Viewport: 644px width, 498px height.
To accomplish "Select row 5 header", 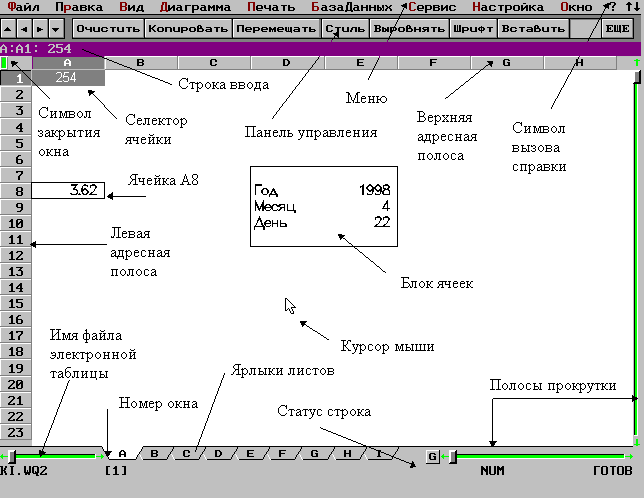I will (x=16, y=143).
